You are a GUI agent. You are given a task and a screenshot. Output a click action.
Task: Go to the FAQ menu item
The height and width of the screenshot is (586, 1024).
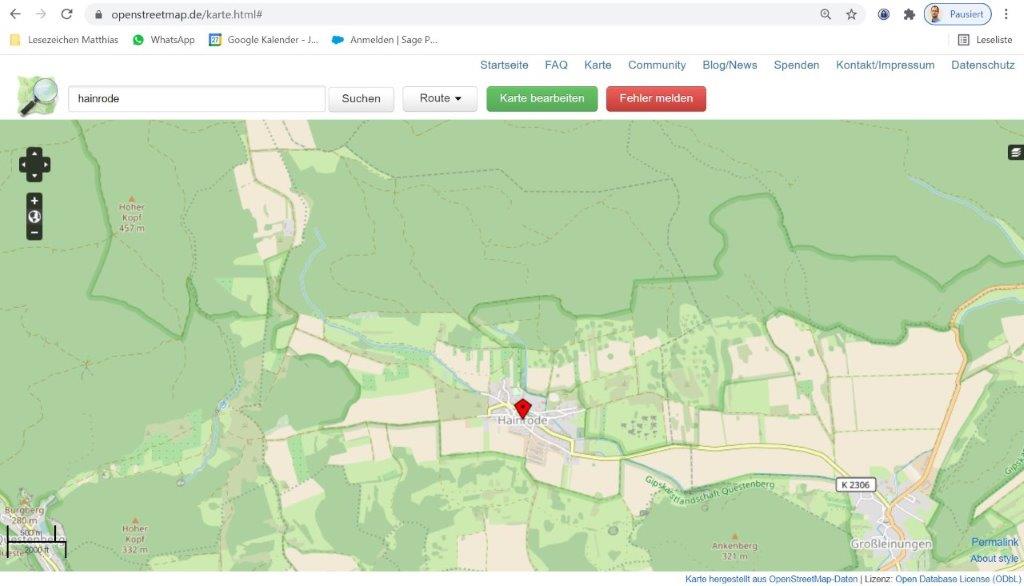click(x=556, y=65)
